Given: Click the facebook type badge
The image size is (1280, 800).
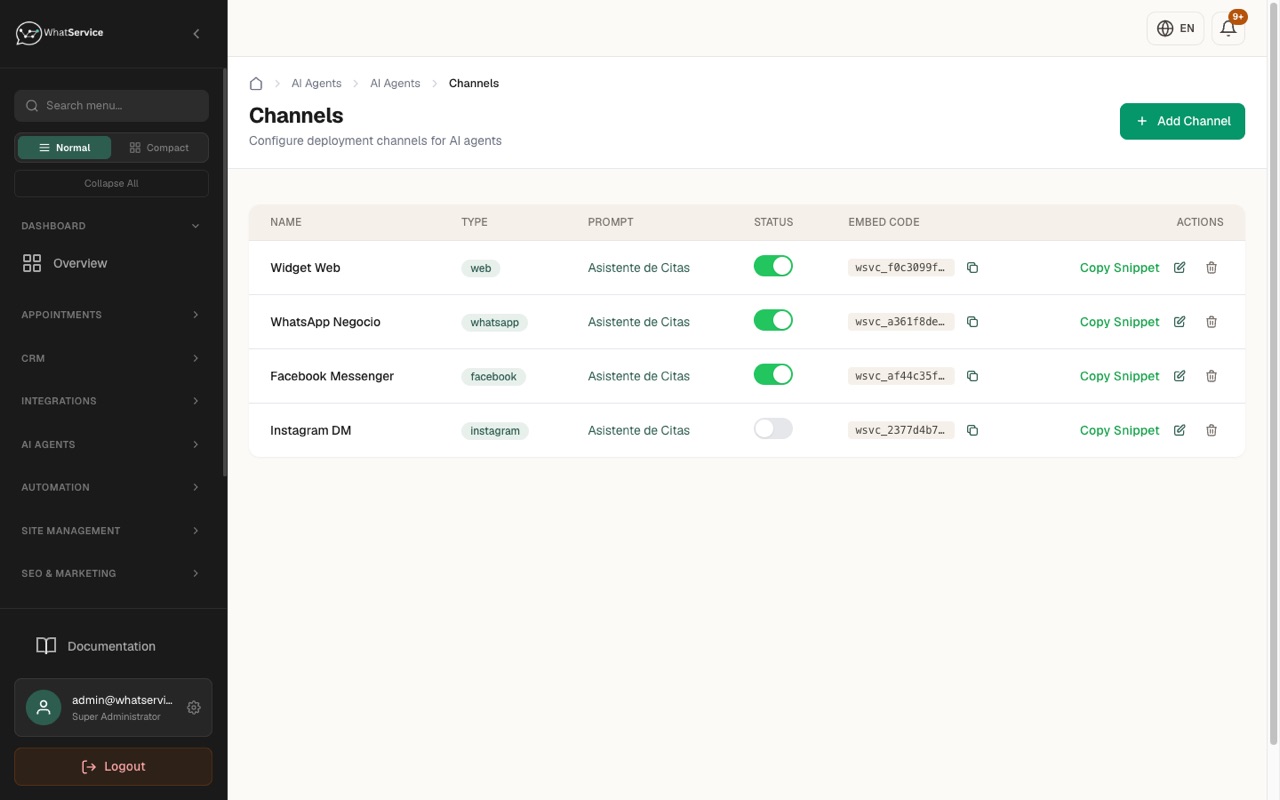Looking at the screenshot, I should click(x=493, y=376).
